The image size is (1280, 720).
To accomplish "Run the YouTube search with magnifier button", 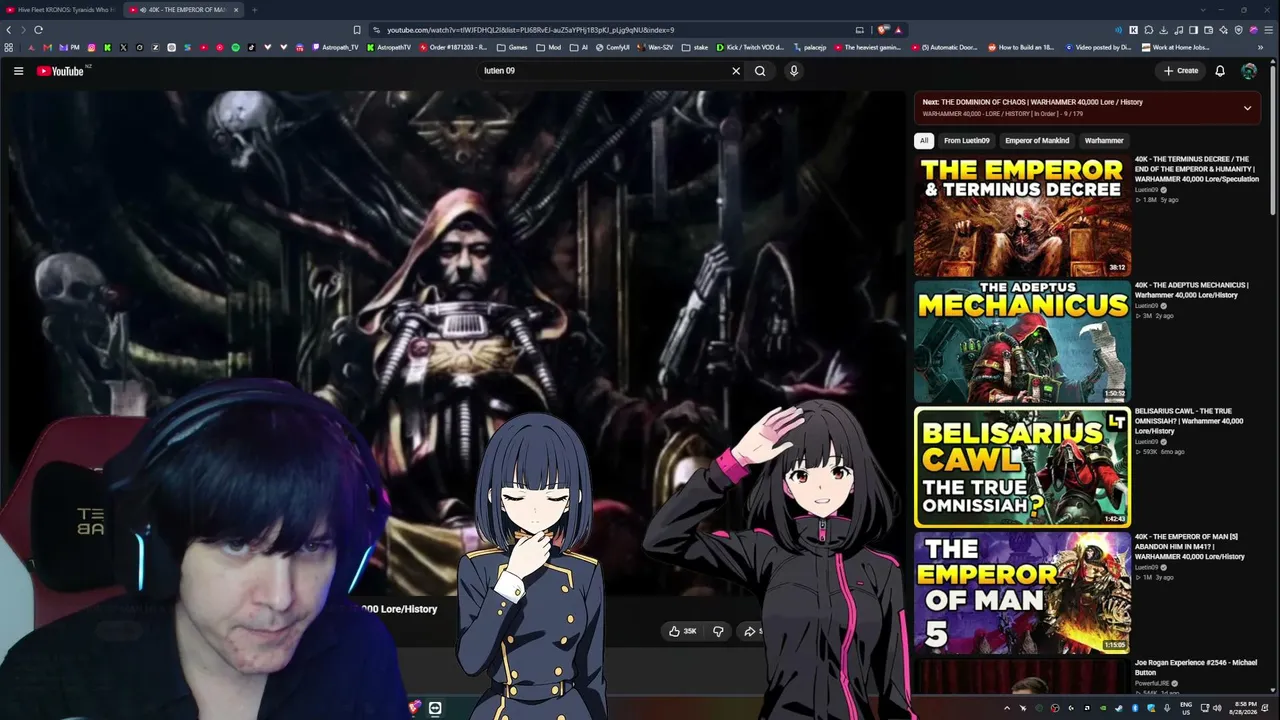I will point(760,71).
